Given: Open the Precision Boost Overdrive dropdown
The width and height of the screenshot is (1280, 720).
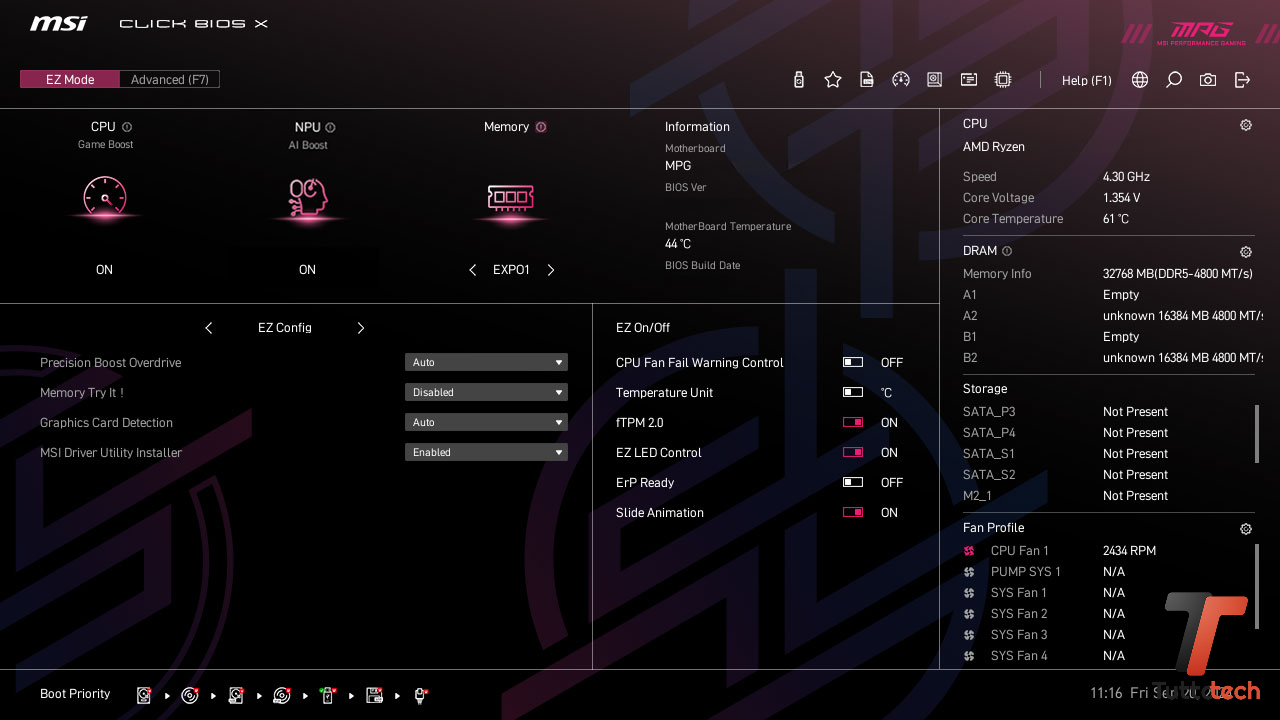Looking at the screenshot, I should [x=486, y=363].
